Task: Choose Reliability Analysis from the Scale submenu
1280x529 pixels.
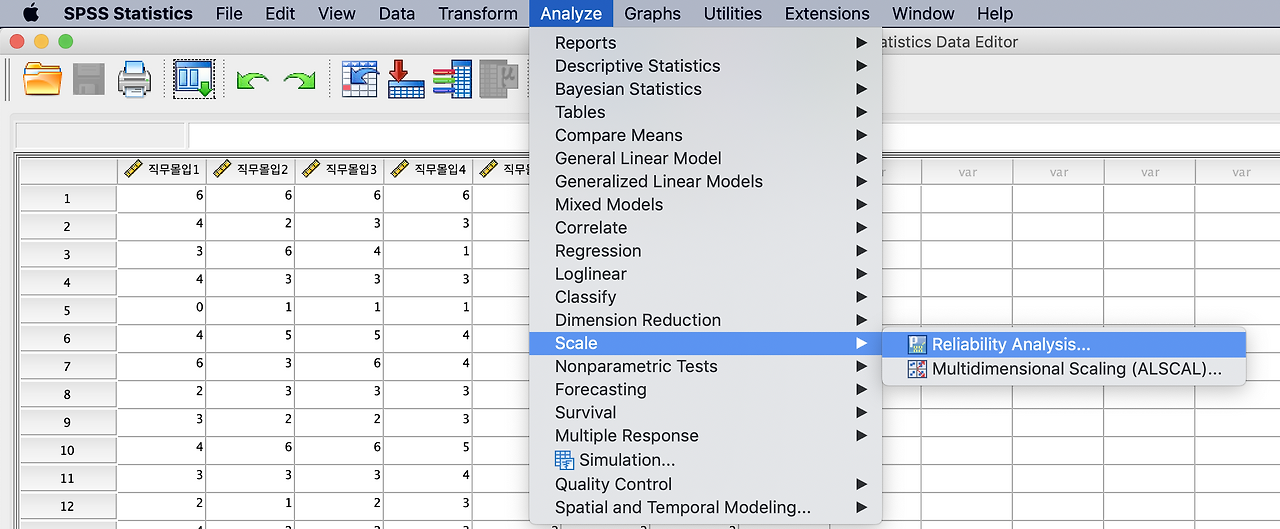Action: pyautogui.click(x=1064, y=344)
